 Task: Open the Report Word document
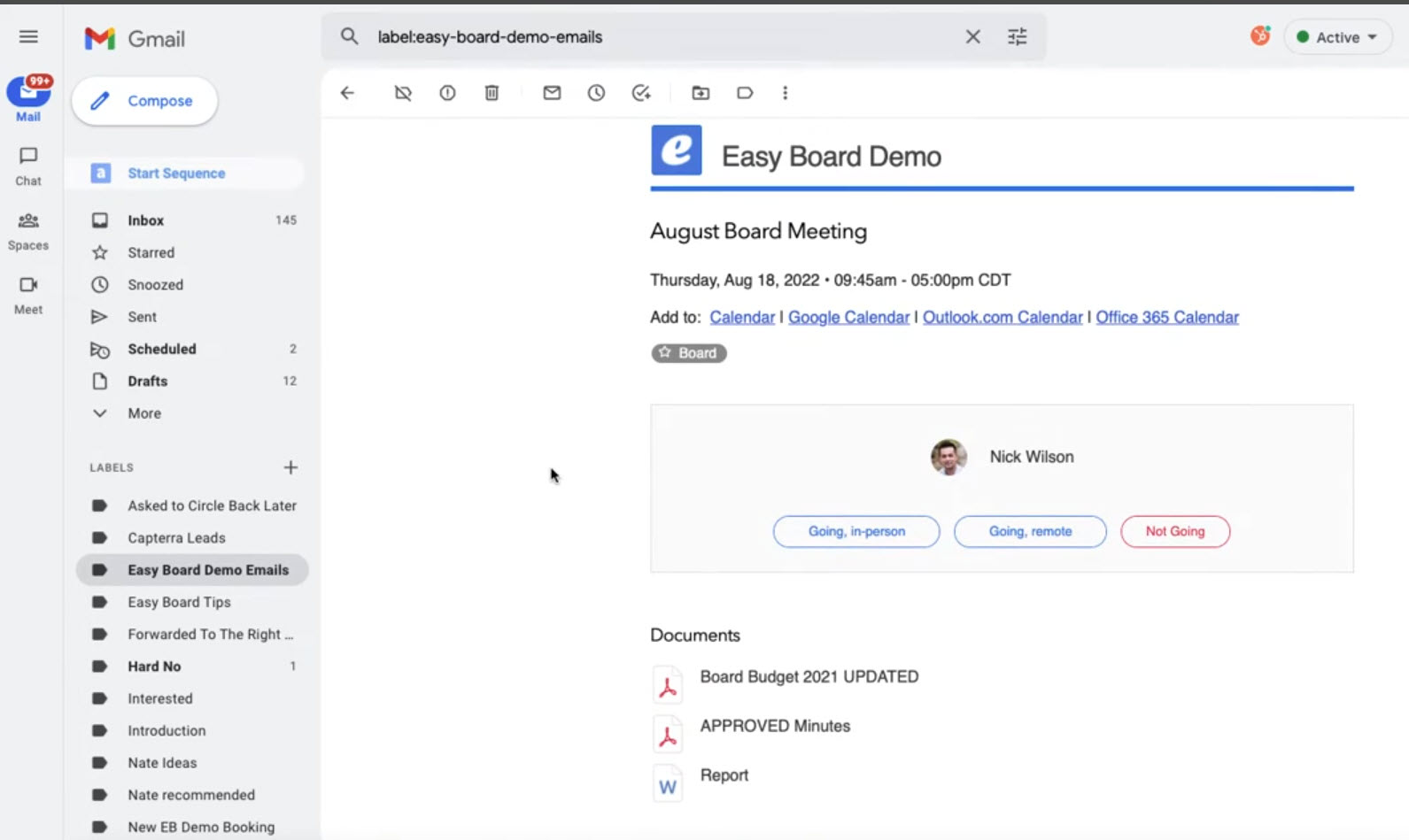click(x=724, y=775)
